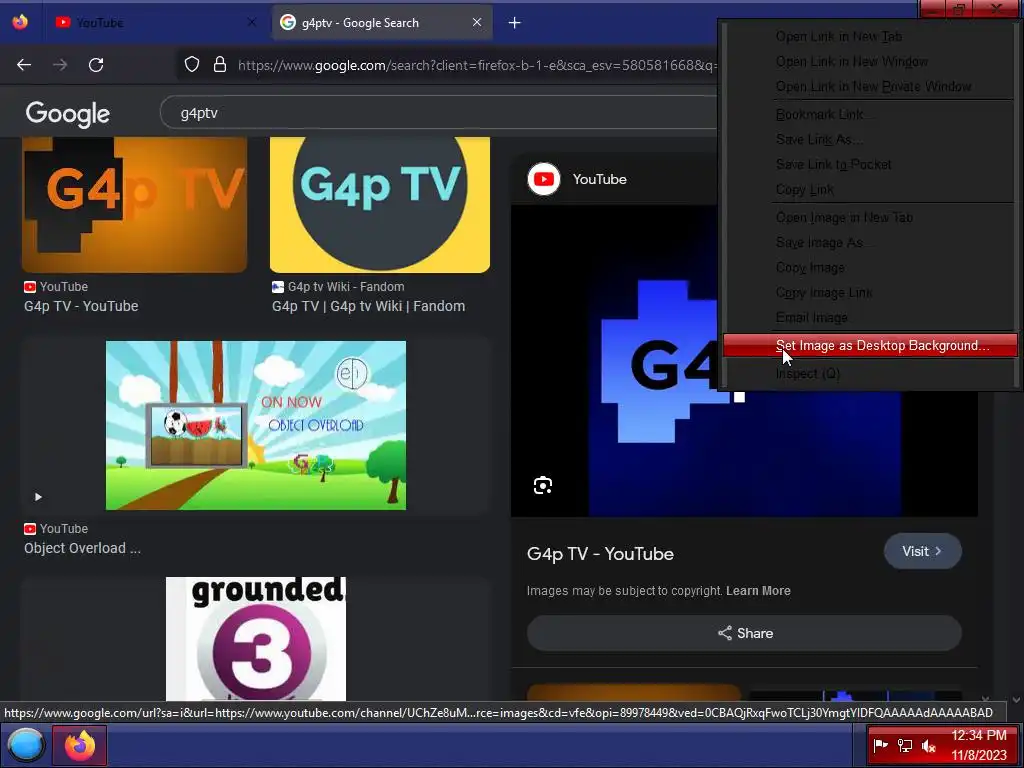Go to Google home via logo
The height and width of the screenshot is (768, 1024).
[68, 114]
